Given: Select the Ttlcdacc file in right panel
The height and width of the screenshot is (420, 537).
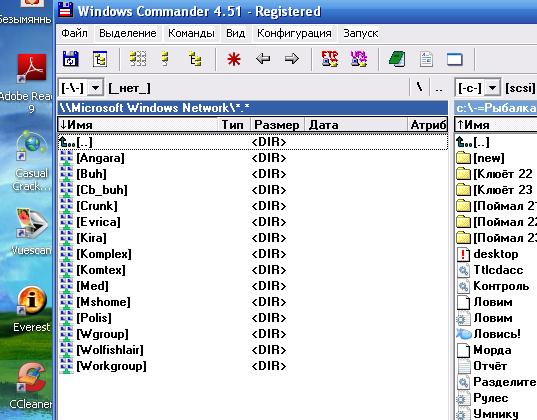Looking at the screenshot, I should tap(496, 270).
